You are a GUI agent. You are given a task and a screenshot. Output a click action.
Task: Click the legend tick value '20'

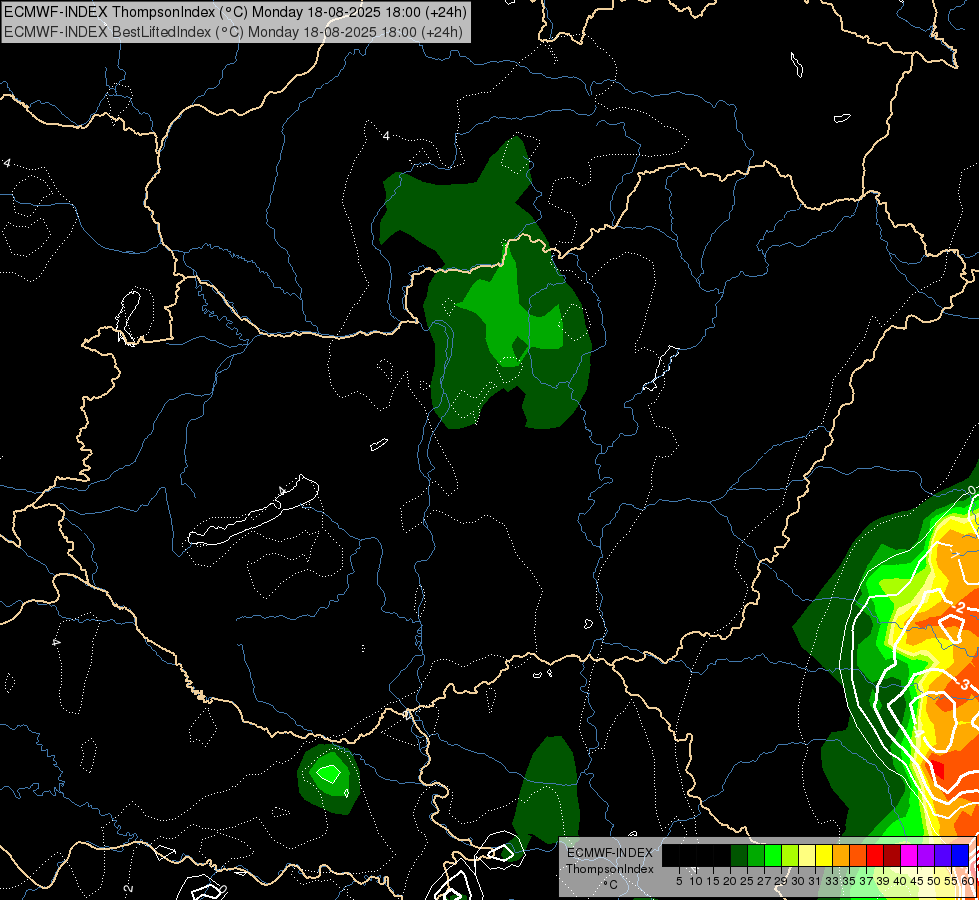[x=730, y=881]
